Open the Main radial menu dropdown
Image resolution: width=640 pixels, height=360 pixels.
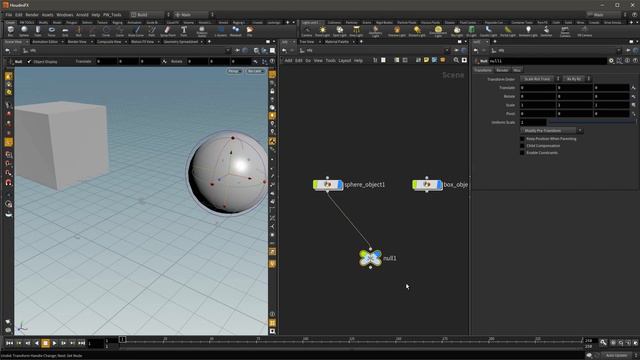click(x=194, y=14)
